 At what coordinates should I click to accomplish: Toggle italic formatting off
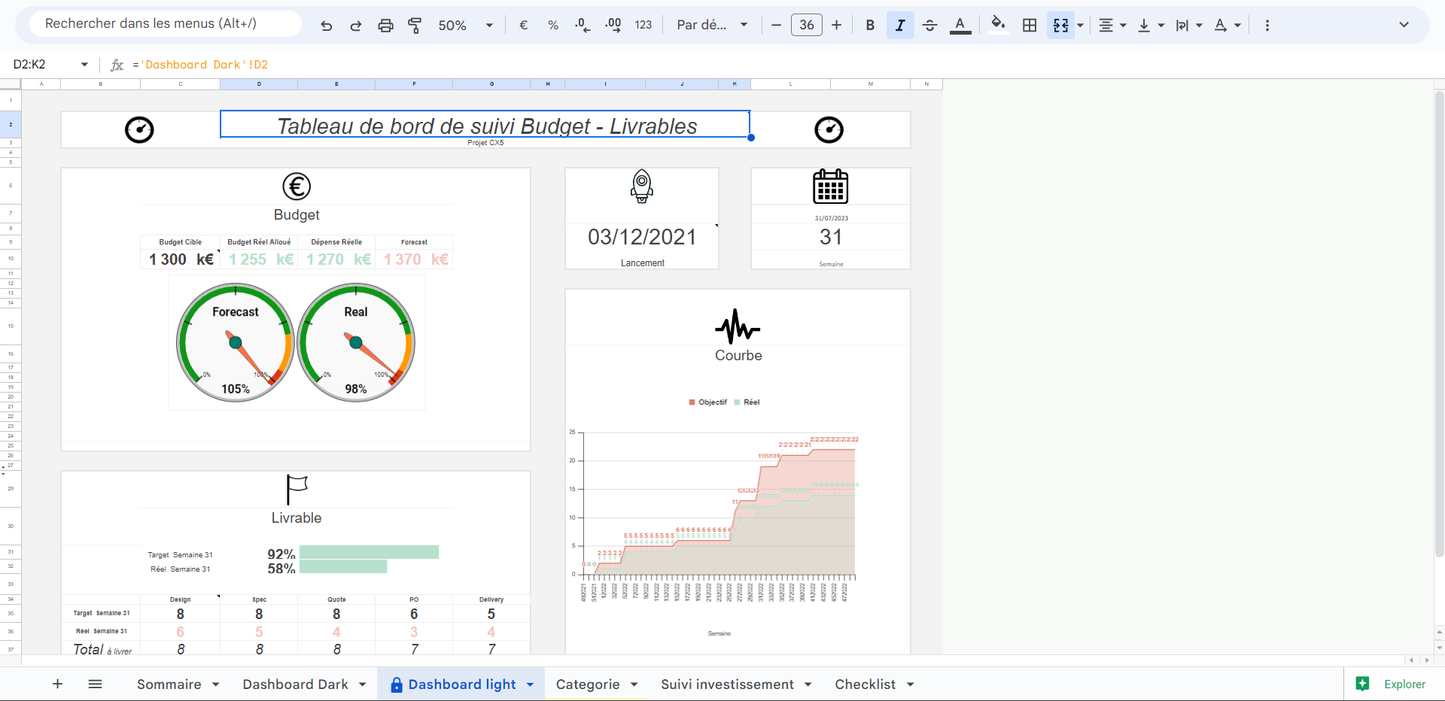point(900,25)
